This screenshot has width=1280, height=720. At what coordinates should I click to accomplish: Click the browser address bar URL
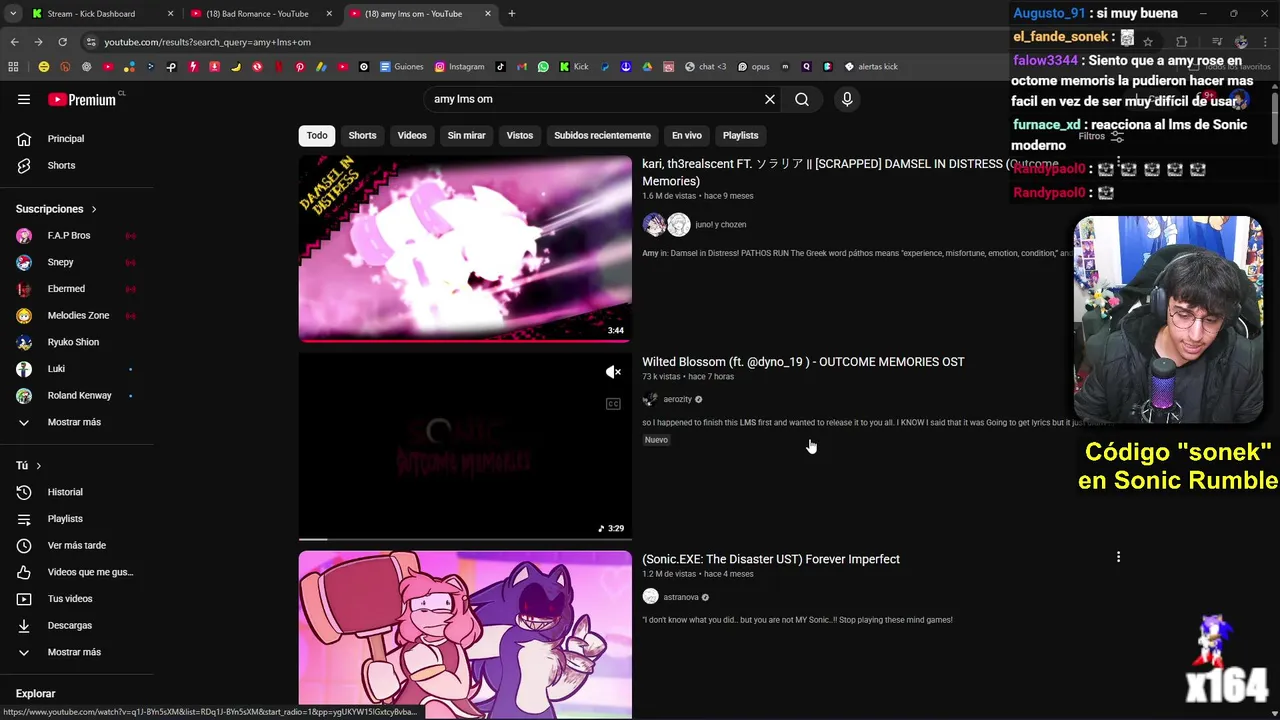tap(208, 42)
